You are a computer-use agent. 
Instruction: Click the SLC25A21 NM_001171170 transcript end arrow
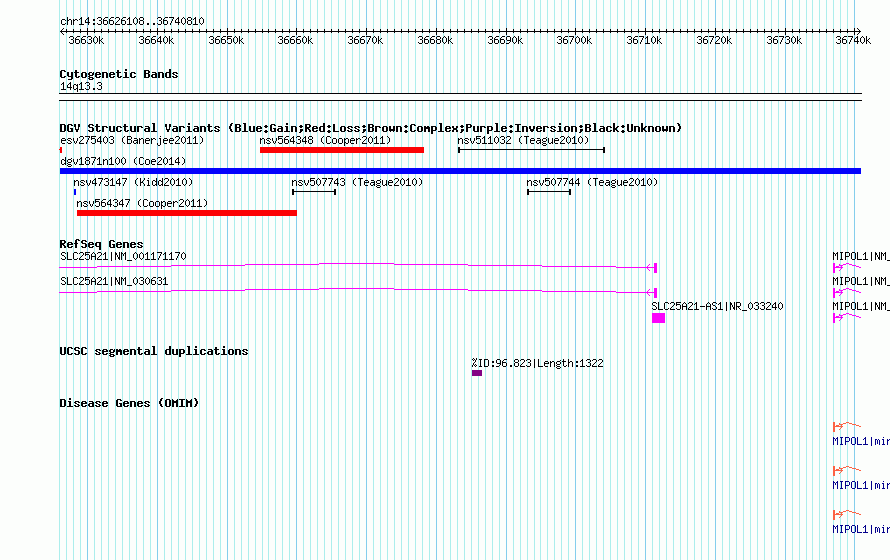click(x=652, y=267)
